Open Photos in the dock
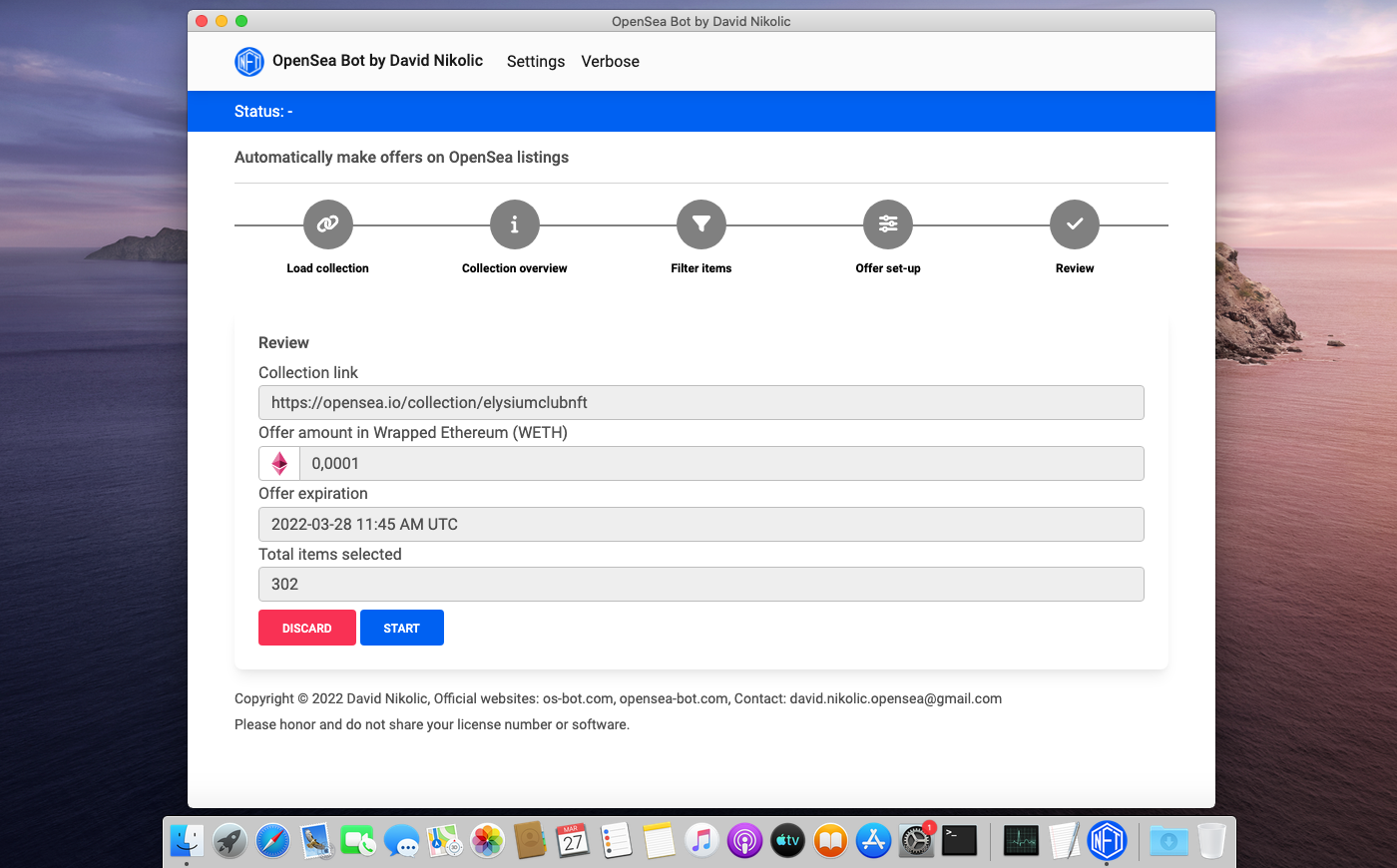The height and width of the screenshot is (868, 1397). 487,841
